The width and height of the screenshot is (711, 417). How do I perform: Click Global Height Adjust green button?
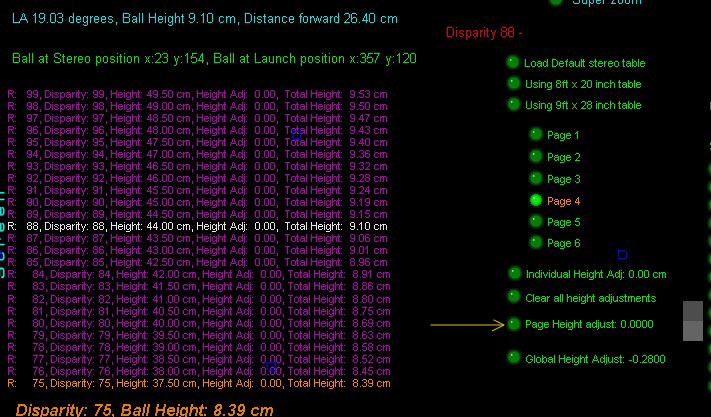pyautogui.click(x=514, y=358)
